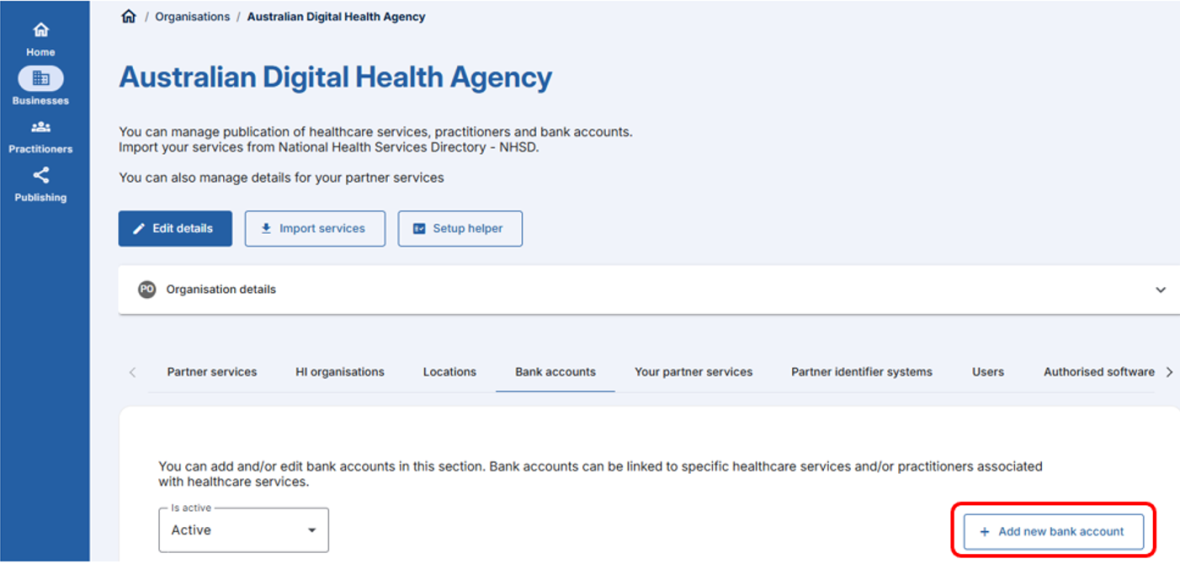Open the Authorised software tab
This screenshot has width=1180, height=564.
coord(1099,372)
